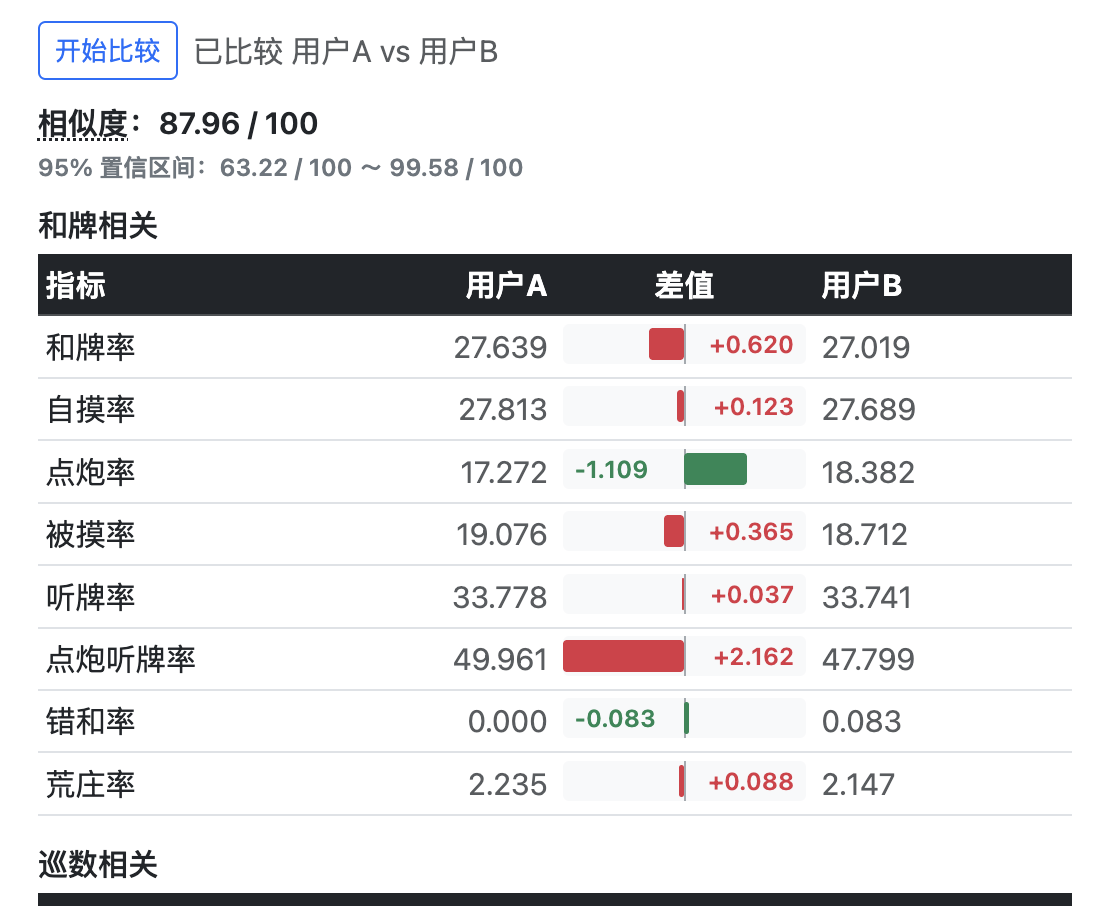The image size is (1120, 906).
Task: Click the red bar in 和牌率 row
Action: (x=666, y=344)
